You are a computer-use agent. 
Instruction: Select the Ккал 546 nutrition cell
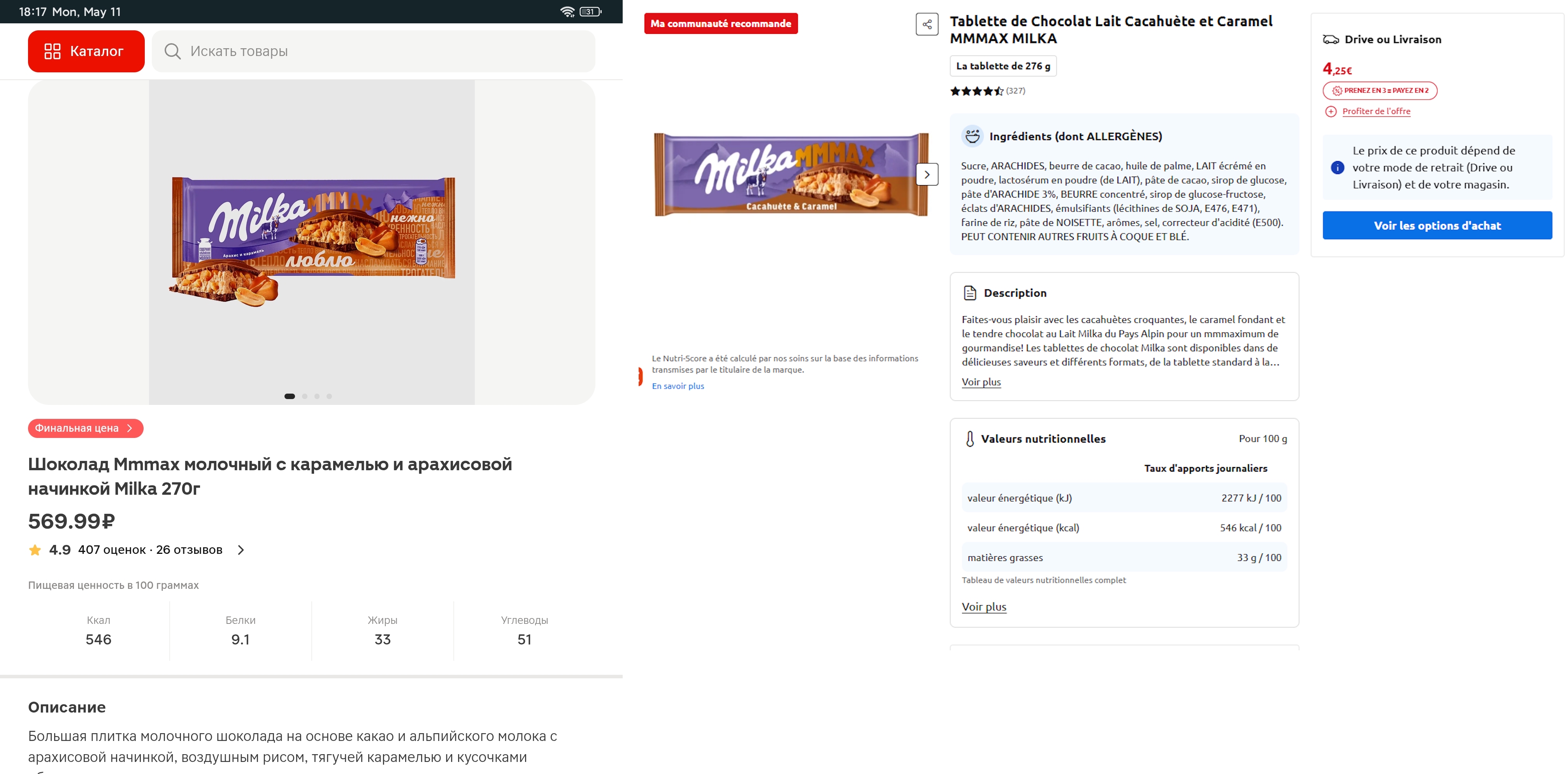pyautogui.click(x=98, y=631)
